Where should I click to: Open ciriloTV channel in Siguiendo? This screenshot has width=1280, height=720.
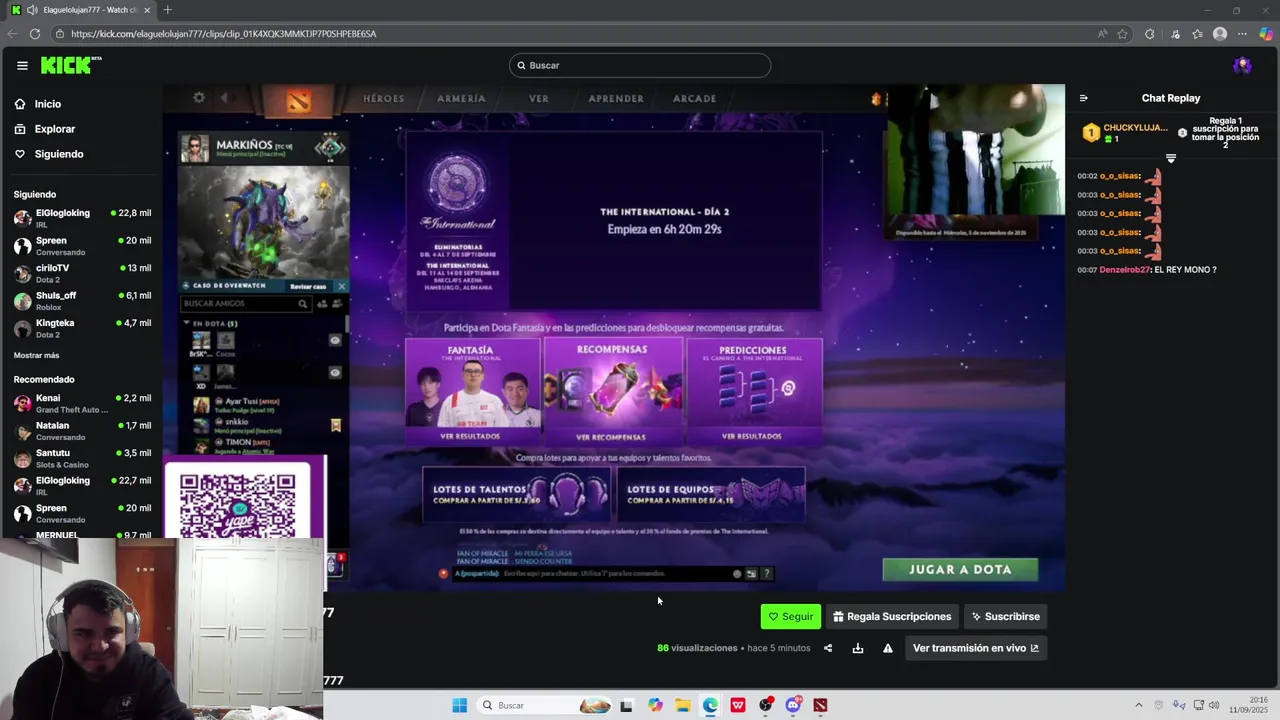pyautogui.click(x=82, y=273)
